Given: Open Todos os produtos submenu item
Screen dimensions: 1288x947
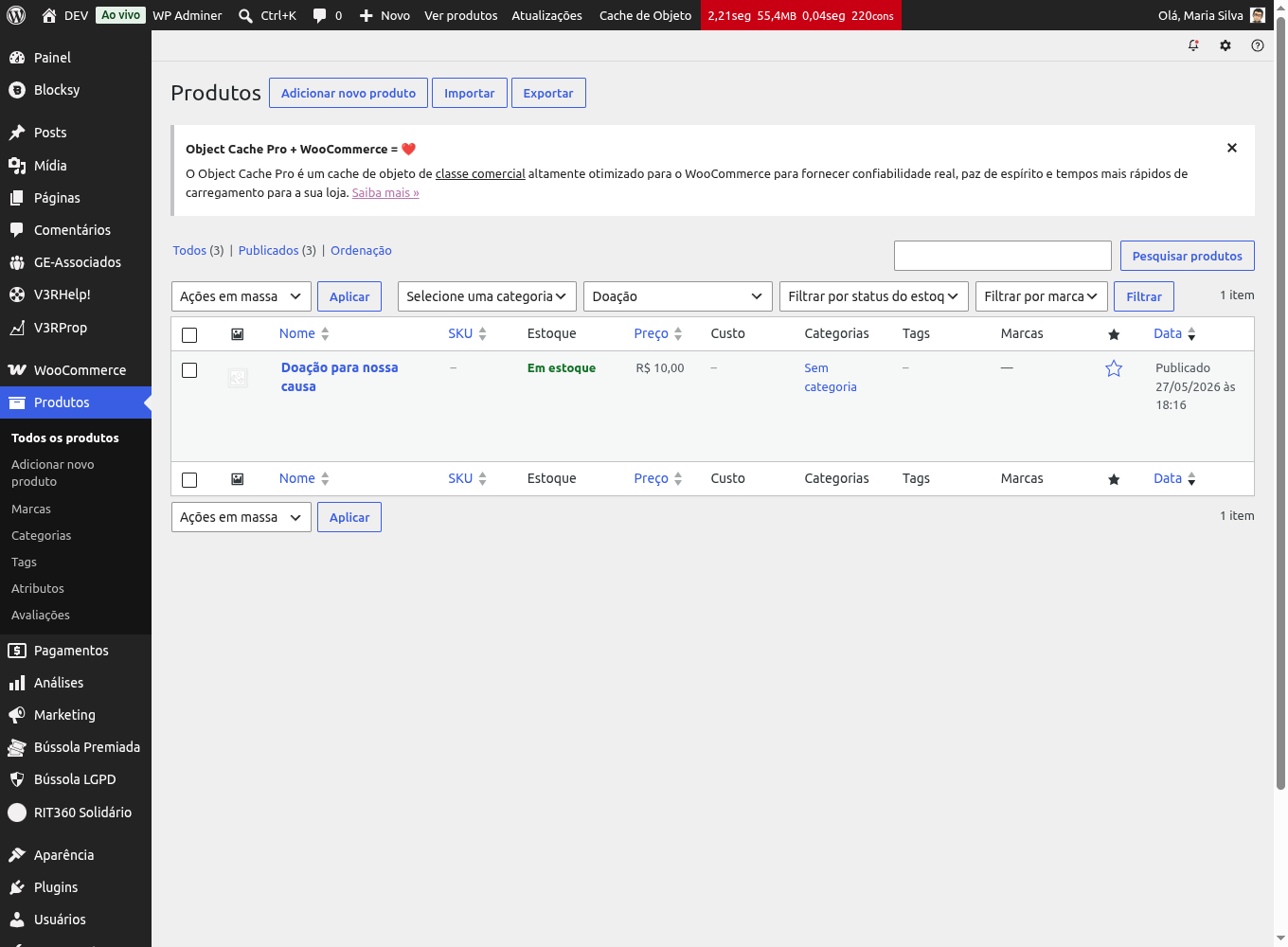Looking at the screenshot, I should [x=65, y=438].
